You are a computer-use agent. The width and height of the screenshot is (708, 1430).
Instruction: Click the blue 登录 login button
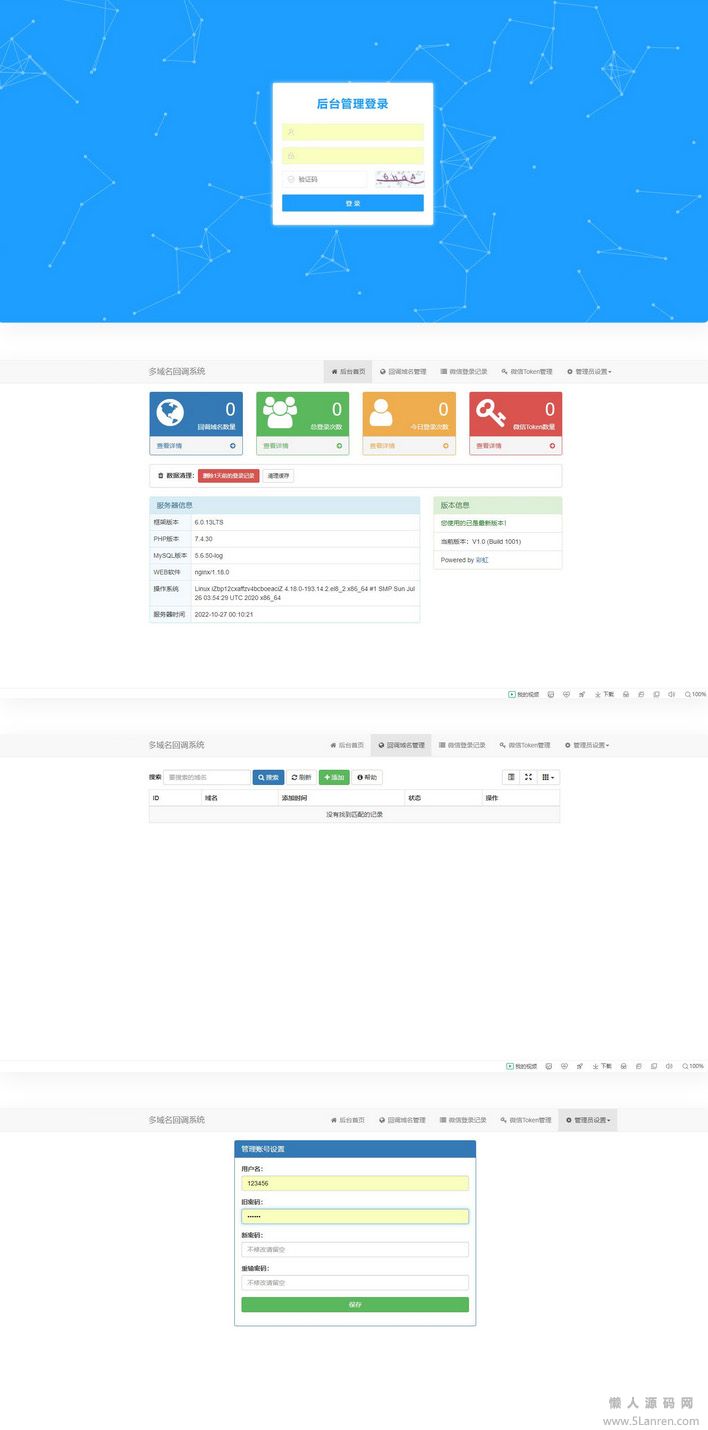[352, 203]
